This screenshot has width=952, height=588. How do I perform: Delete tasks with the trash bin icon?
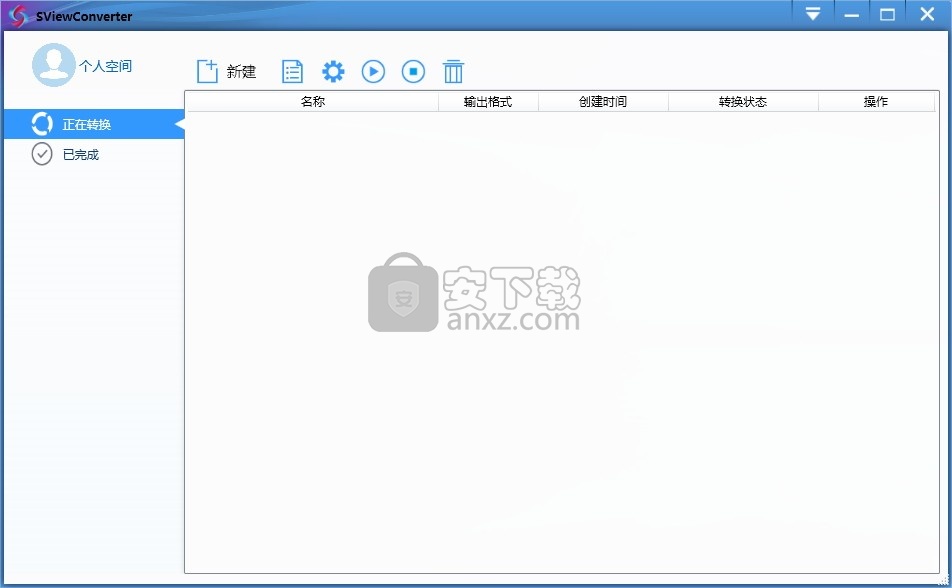[453, 72]
